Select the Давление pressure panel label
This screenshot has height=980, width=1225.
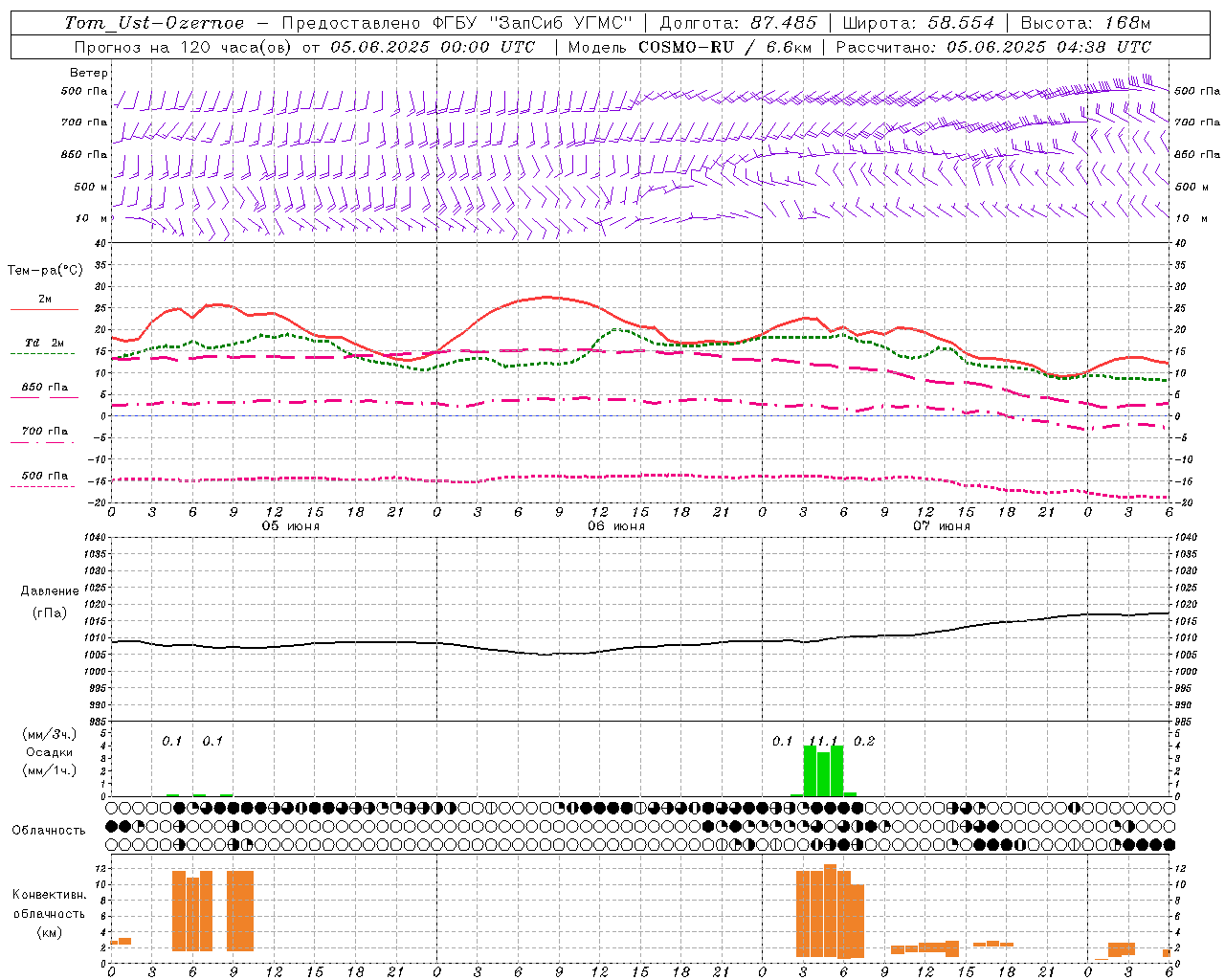tap(50, 591)
